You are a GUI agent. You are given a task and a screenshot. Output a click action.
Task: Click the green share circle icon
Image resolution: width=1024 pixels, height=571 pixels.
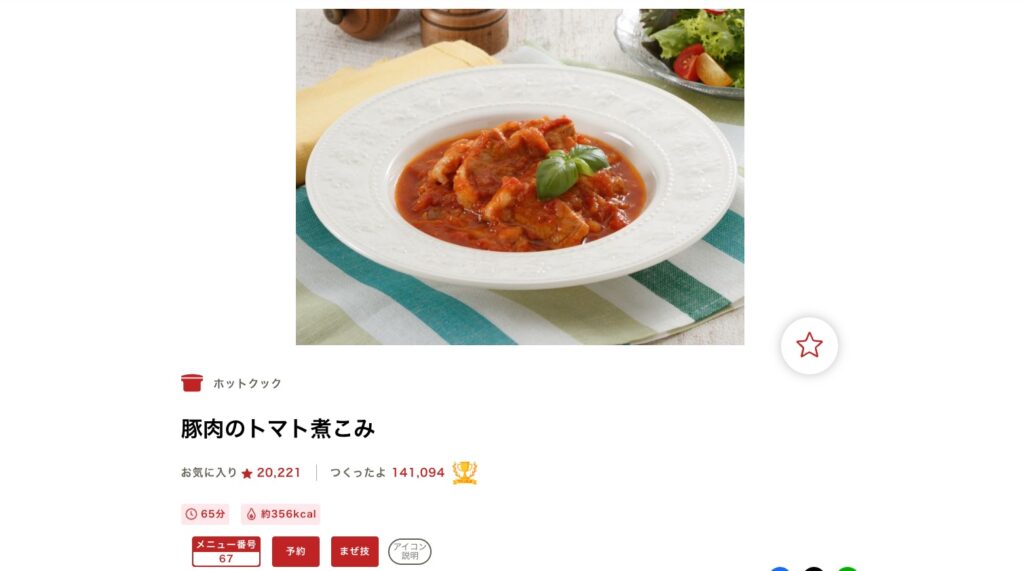pos(847,568)
